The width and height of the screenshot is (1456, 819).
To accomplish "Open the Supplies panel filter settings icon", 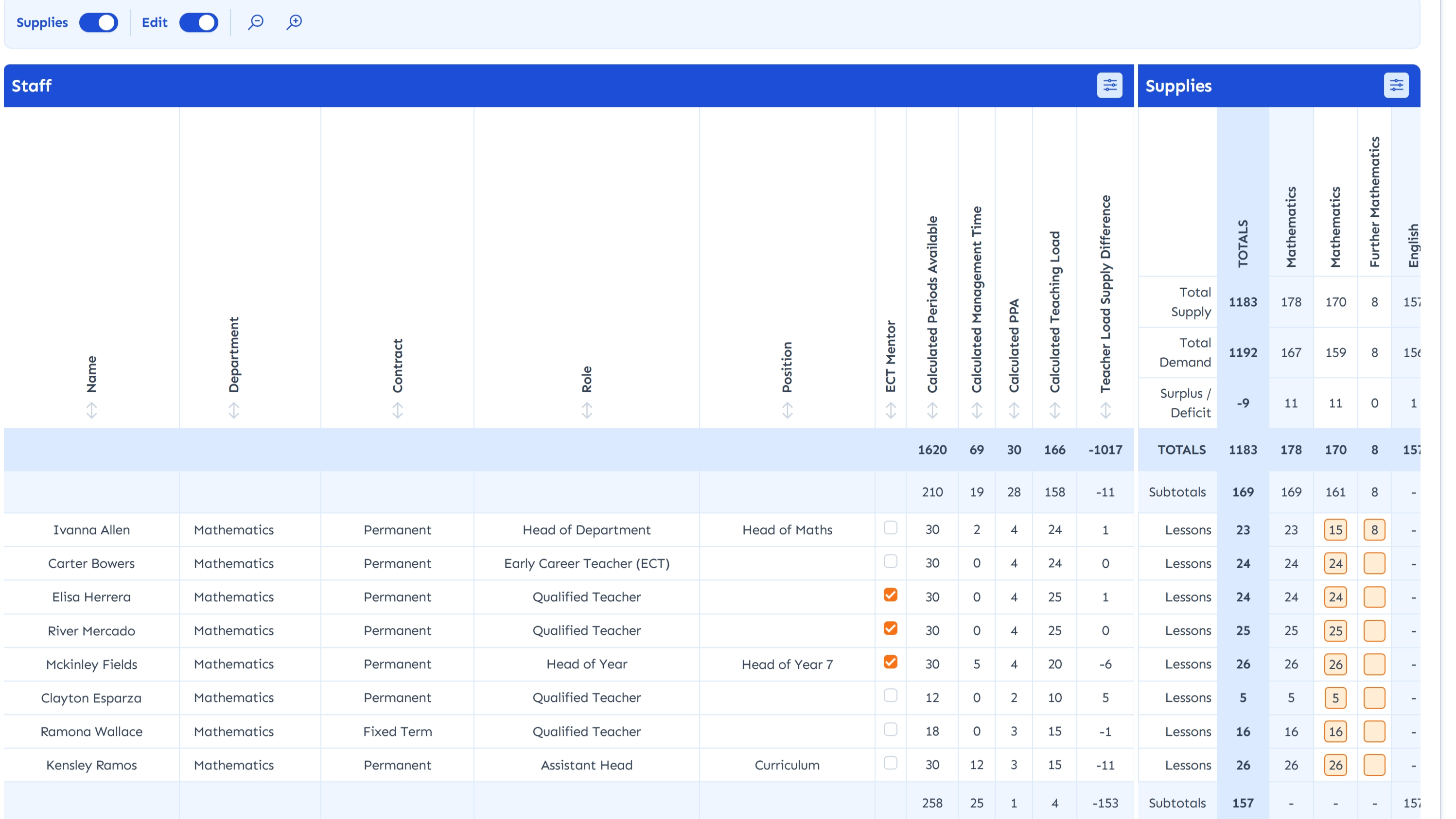I will 1396,86.
